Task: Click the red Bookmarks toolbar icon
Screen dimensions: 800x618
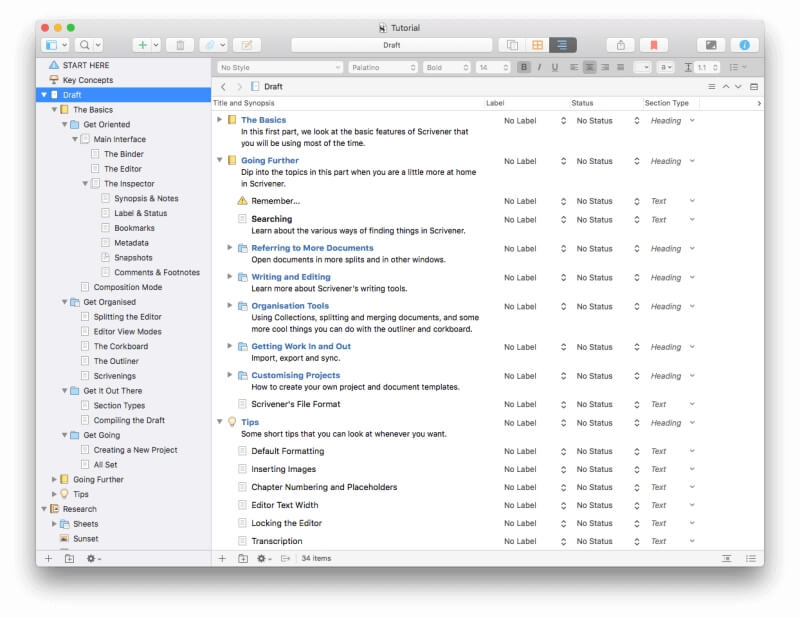Action: coord(654,45)
